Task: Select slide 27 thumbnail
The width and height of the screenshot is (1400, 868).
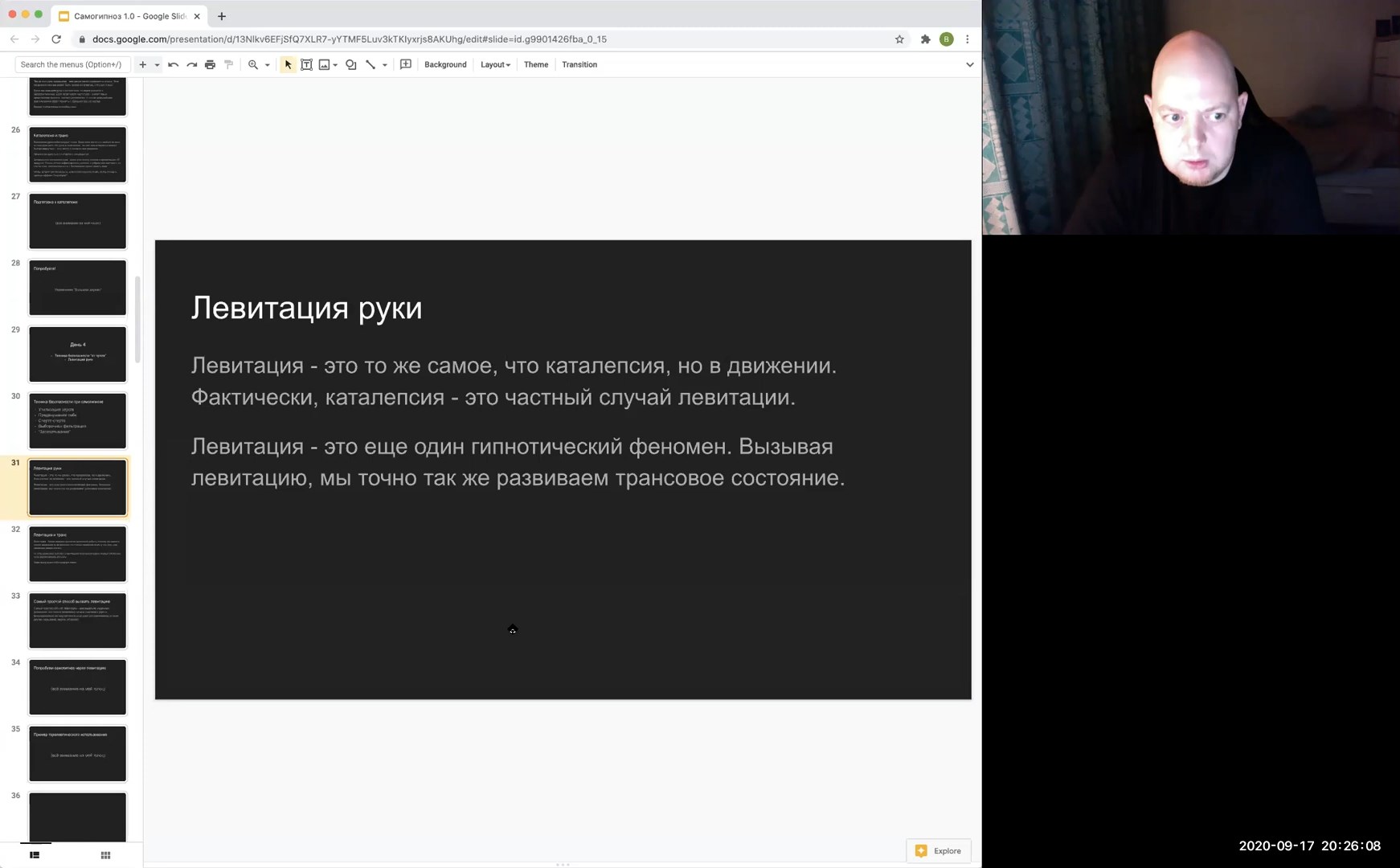Action: pos(78,221)
